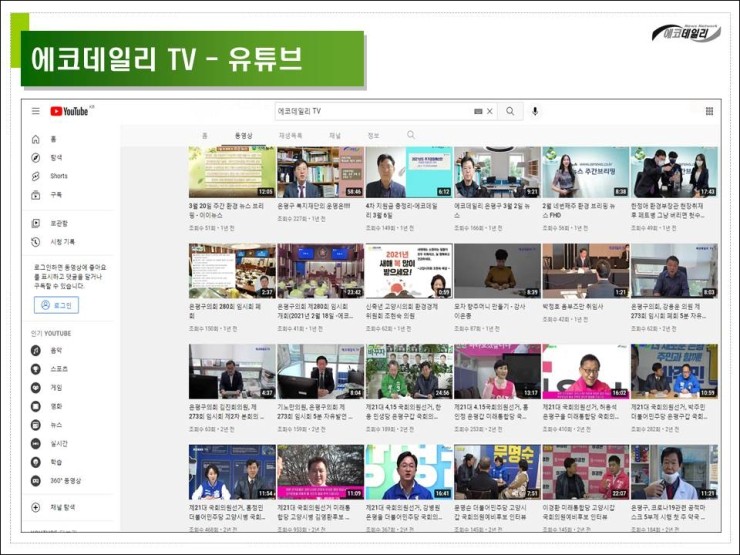The height and width of the screenshot is (555, 740).
Task: Open the 재생목록 playlists tab
Action: coord(291,135)
